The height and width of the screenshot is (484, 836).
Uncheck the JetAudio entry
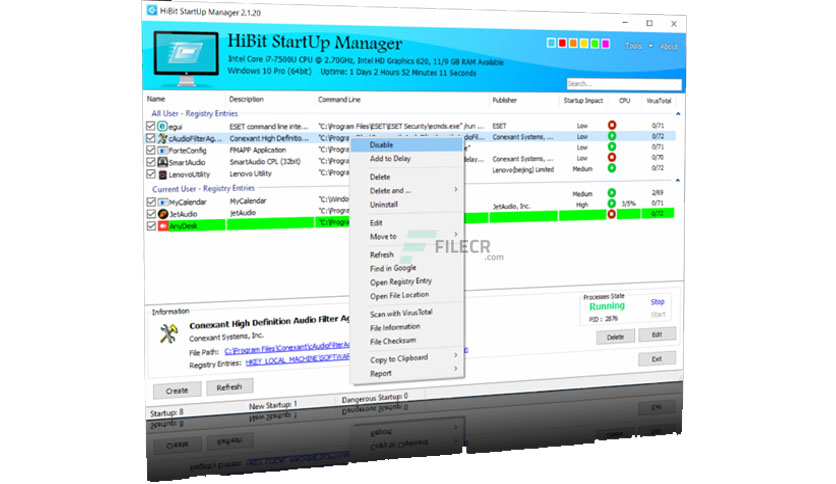151,214
